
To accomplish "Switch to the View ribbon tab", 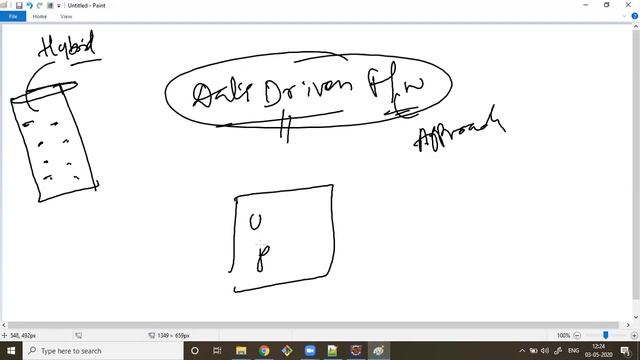I will point(66,17).
